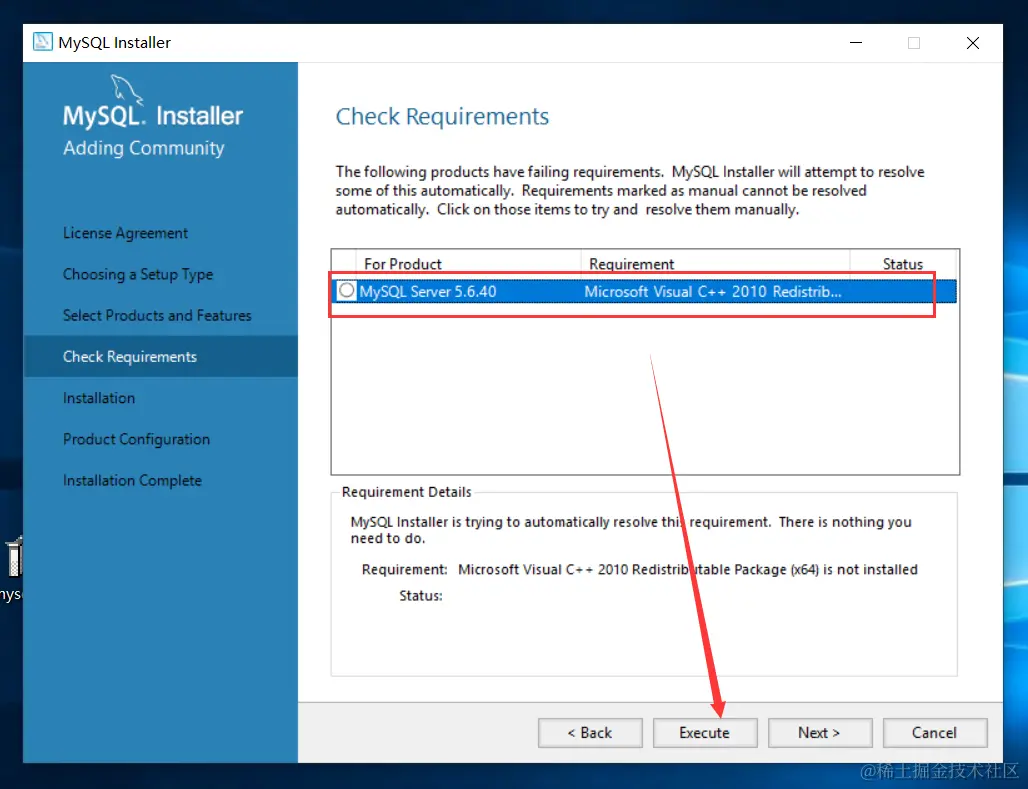This screenshot has height=789, width=1028.
Task: Close the MySQL Installer window
Action: (973, 43)
